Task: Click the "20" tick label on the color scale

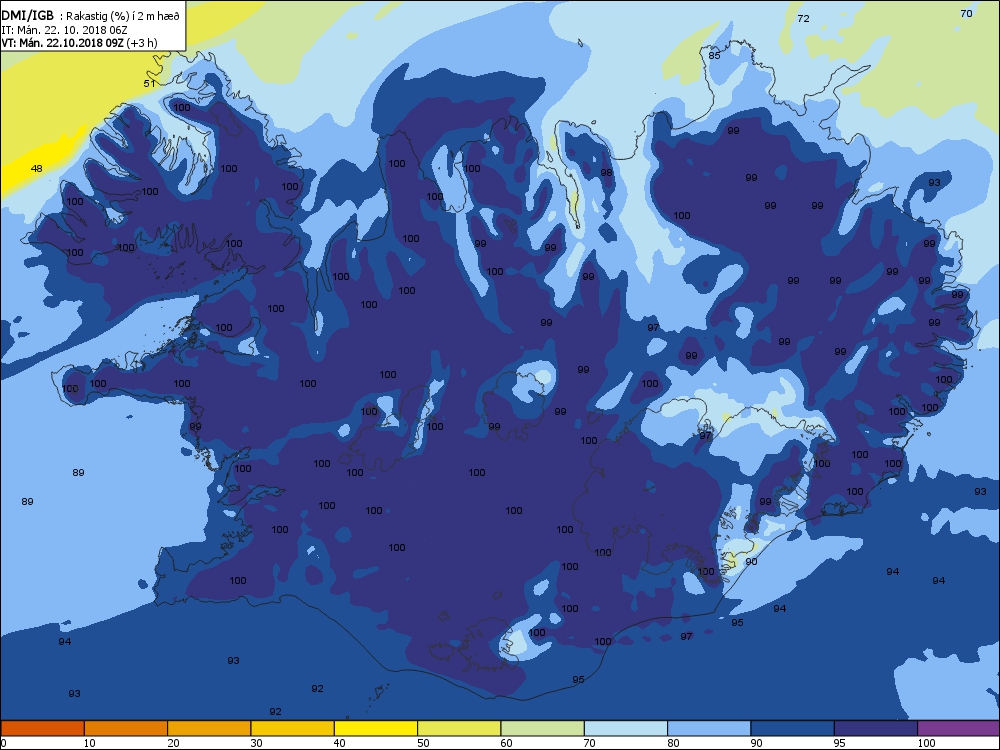Action: click(x=173, y=743)
